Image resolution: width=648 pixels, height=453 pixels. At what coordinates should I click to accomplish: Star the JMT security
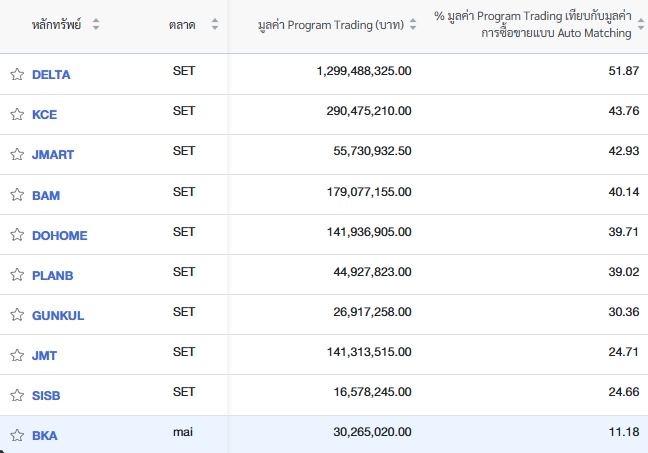point(17,355)
